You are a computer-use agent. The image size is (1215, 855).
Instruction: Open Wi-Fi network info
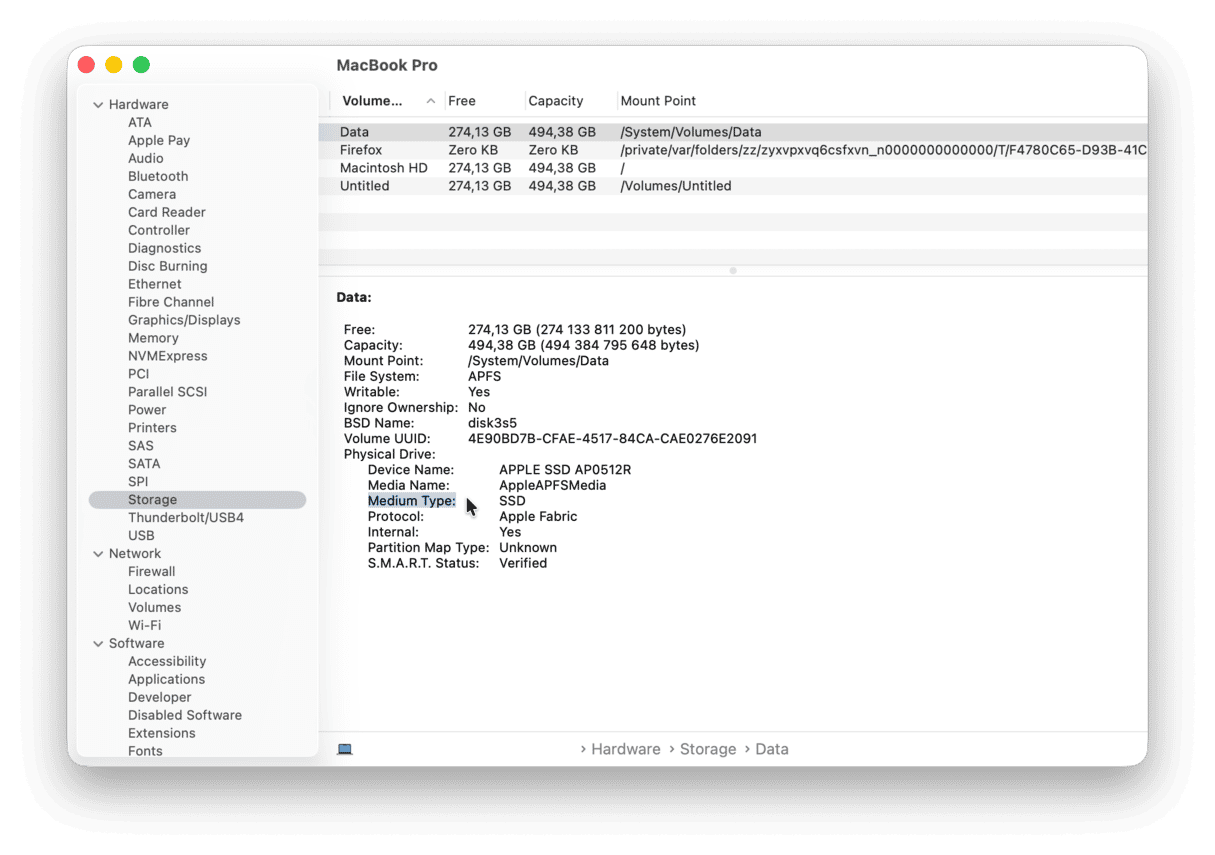(145, 627)
